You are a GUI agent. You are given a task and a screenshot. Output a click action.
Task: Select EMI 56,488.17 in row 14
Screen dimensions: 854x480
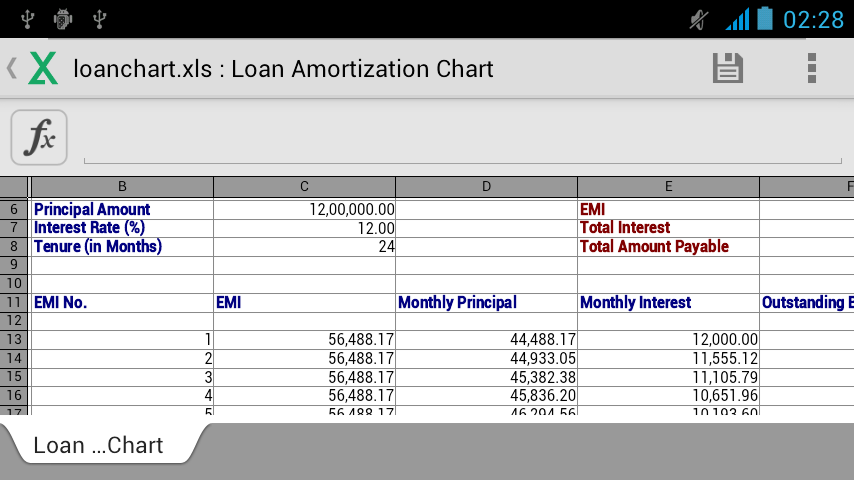click(x=304, y=359)
